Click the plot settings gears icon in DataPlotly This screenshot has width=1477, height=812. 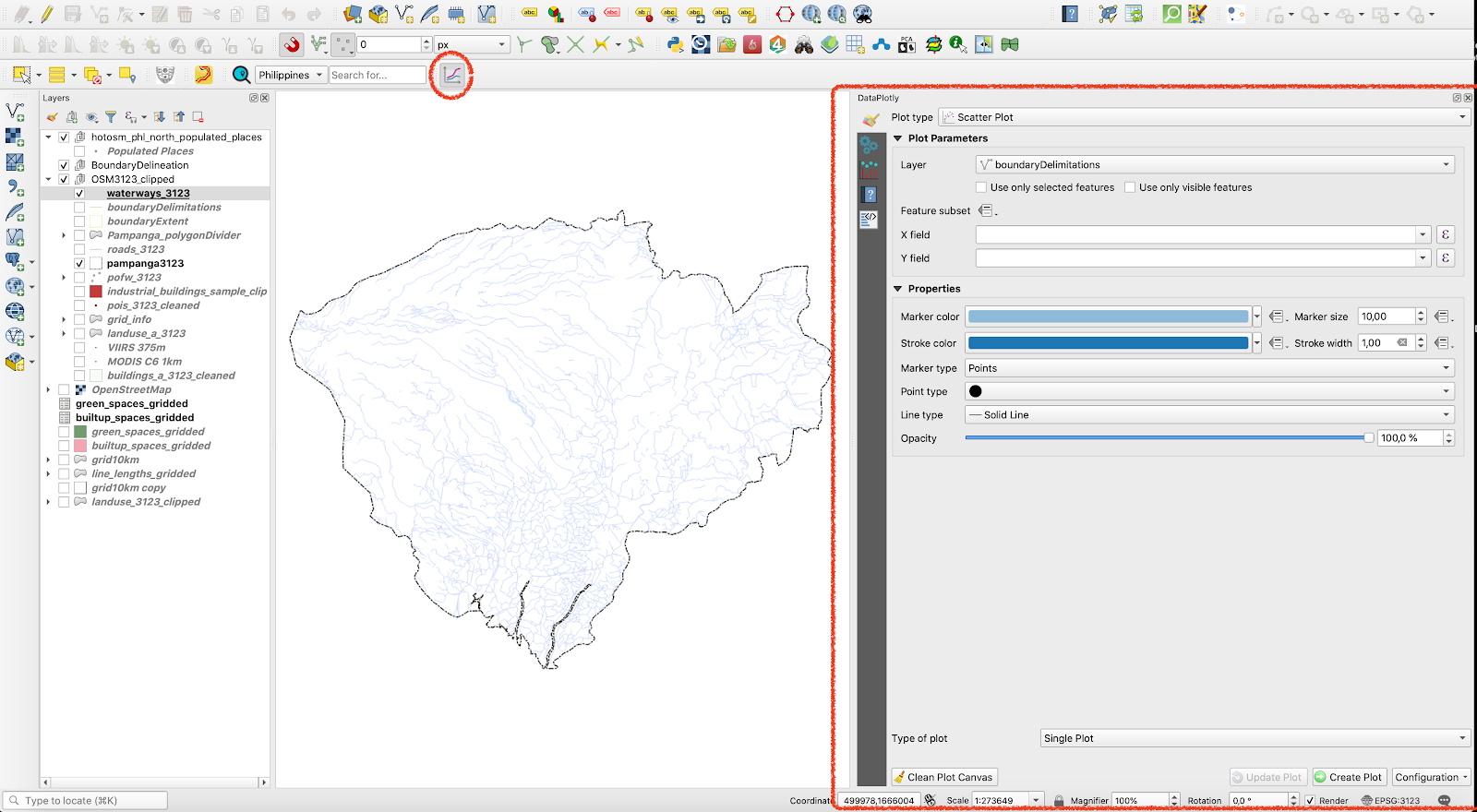point(869,145)
